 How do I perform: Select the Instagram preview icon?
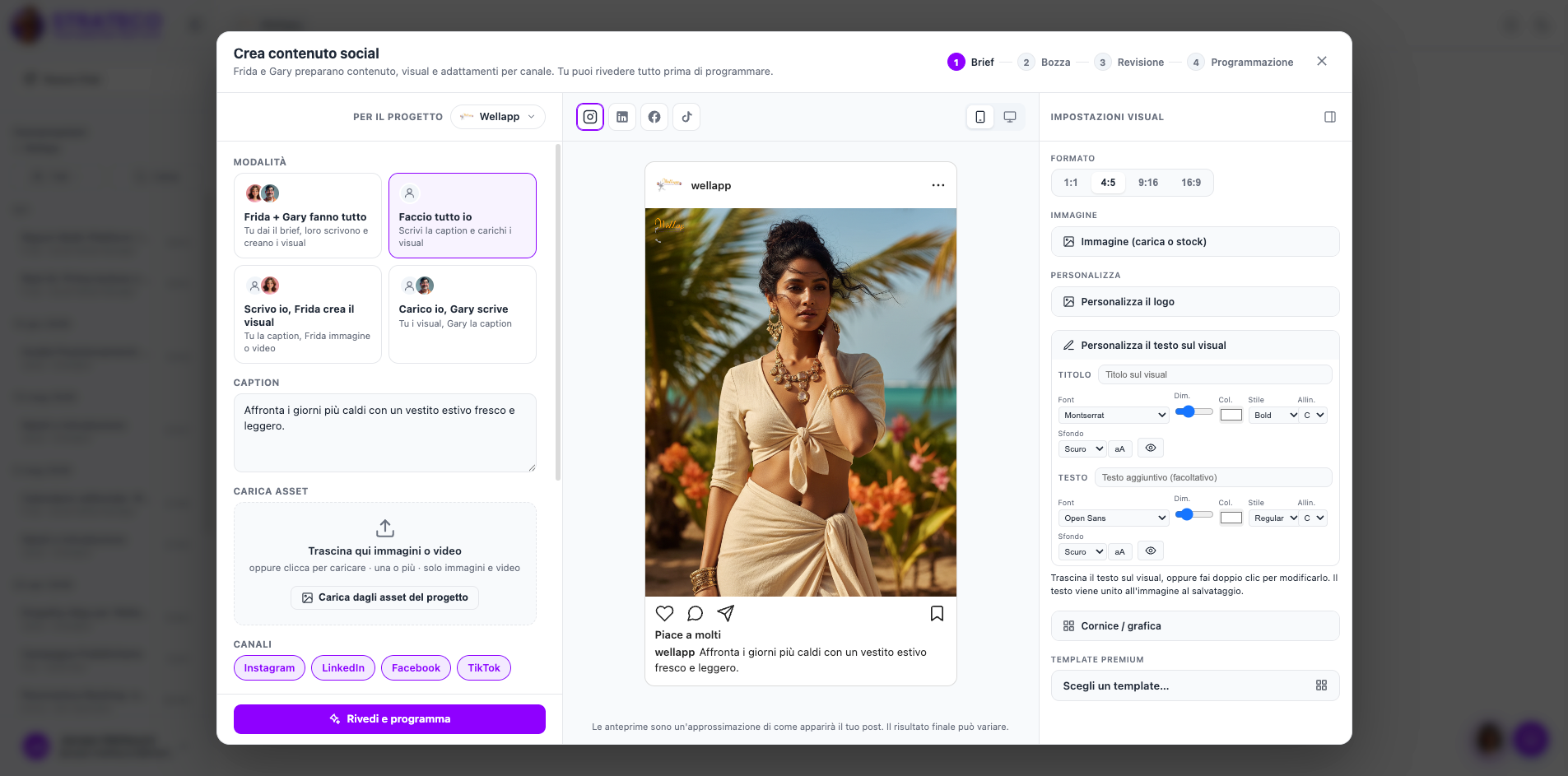click(x=590, y=117)
